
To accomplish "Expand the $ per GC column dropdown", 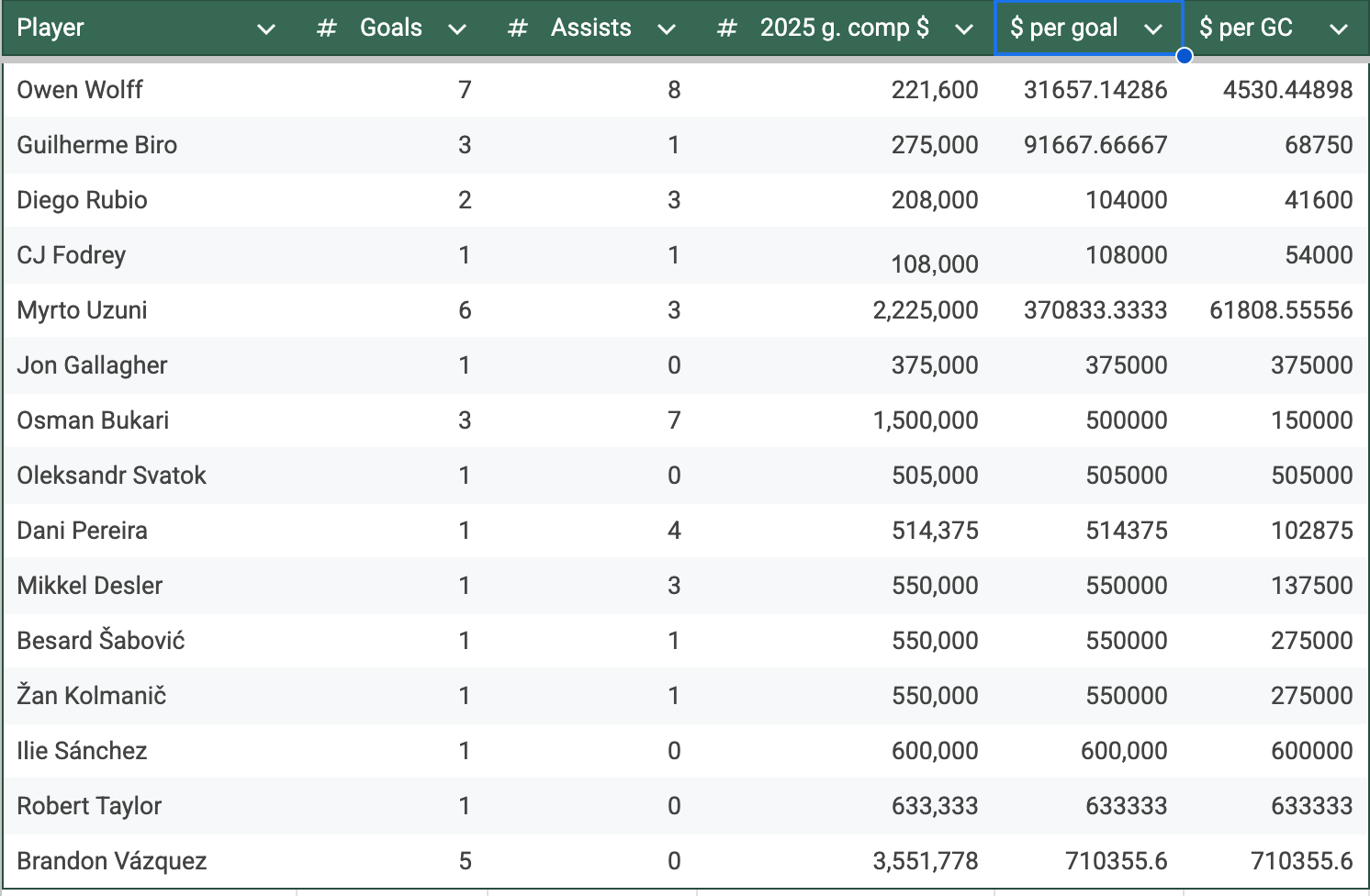I will tap(1339, 29).
